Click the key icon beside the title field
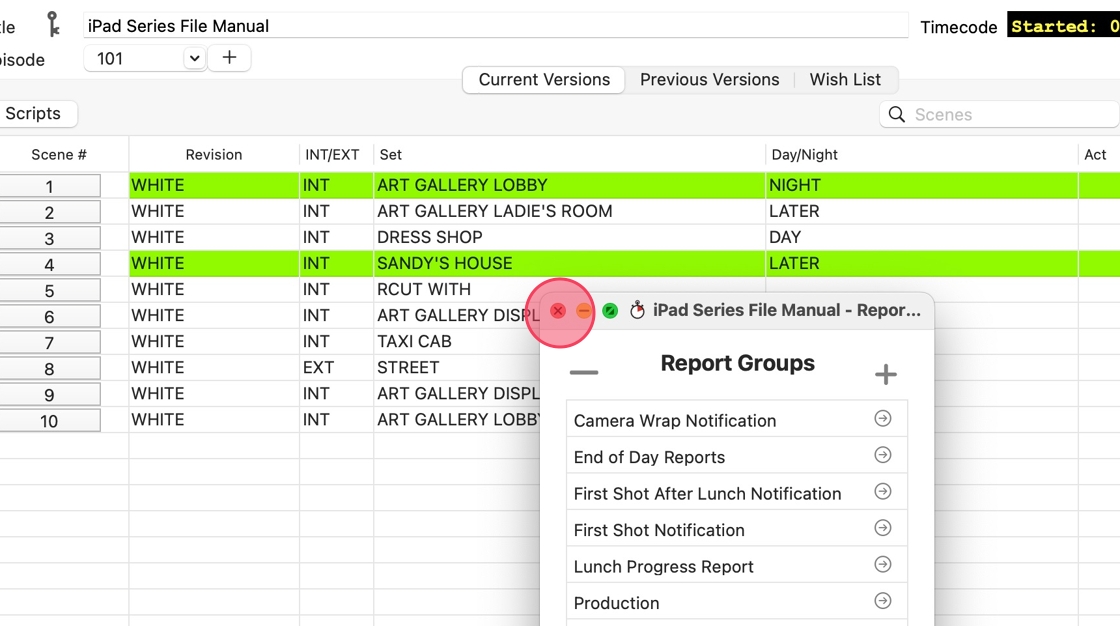Viewport: 1120px width, 626px height. pyautogui.click(x=54, y=24)
